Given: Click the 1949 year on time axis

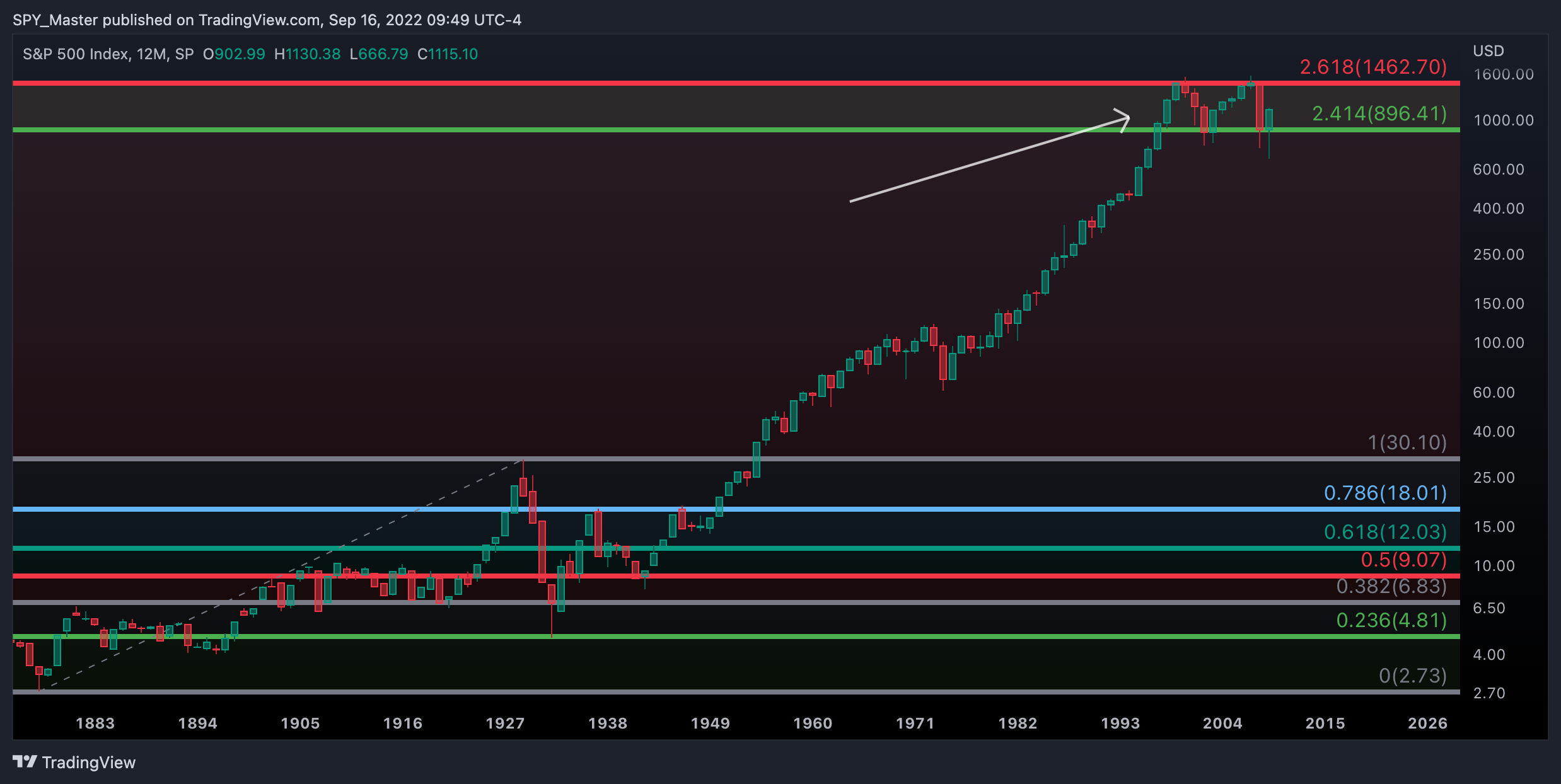Looking at the screenshot, I should click(x=711, y=723).
